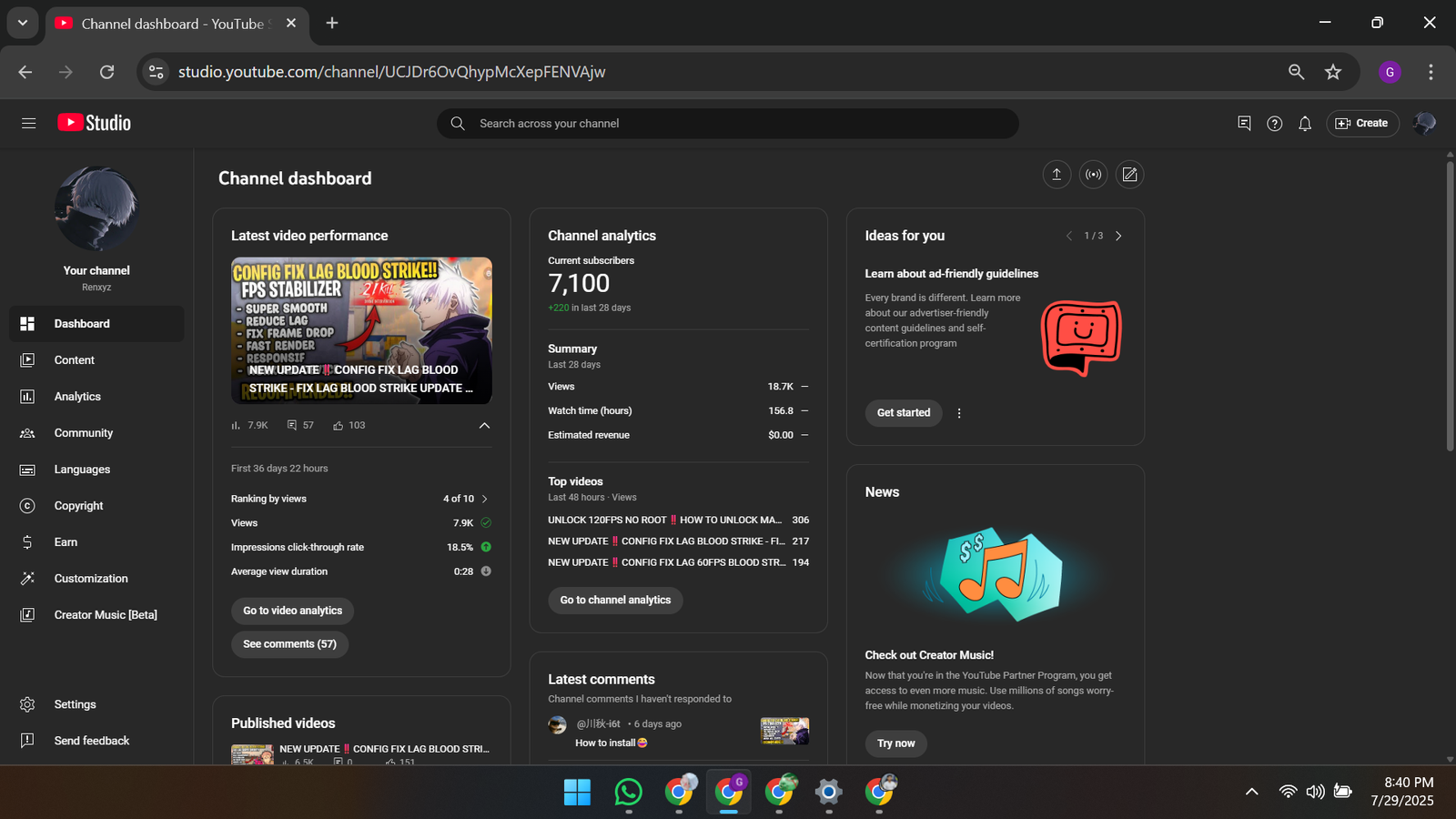This screenshot has width=1456, height=819.
Task: Open Copyright in the sidebar
Action: click(96, 506)
